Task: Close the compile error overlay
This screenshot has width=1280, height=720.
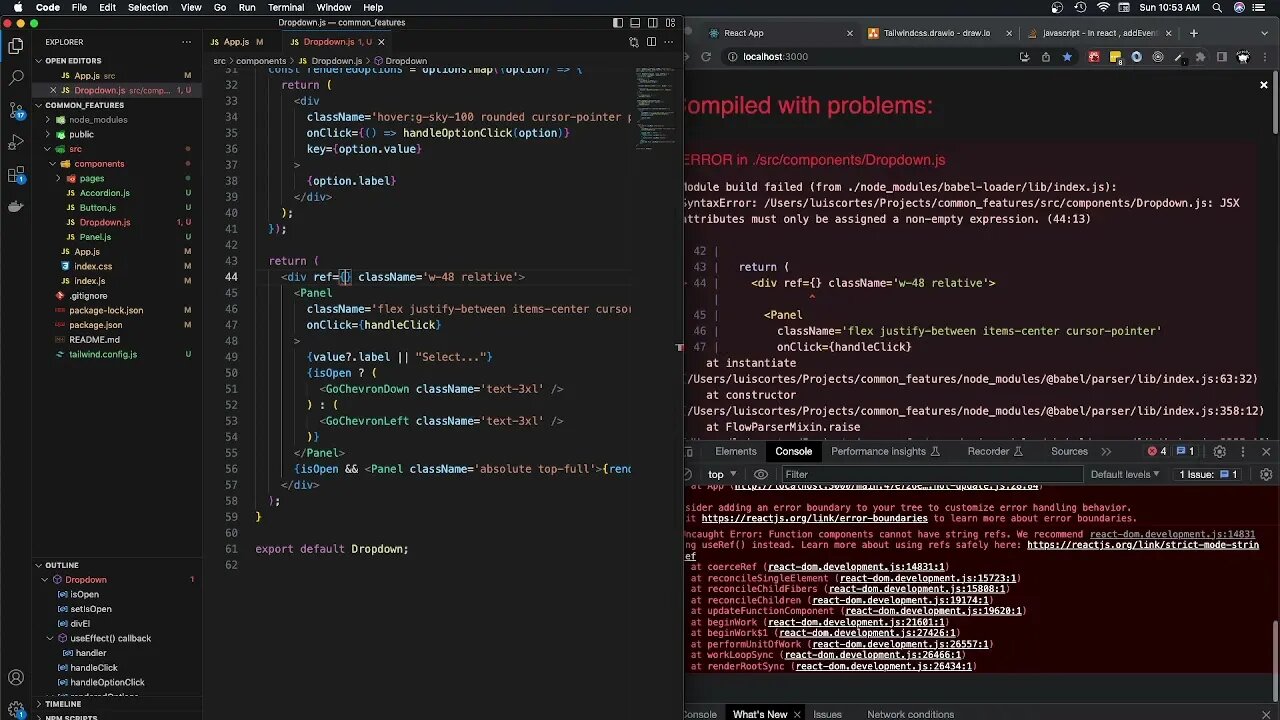Action: (x=1264, y=85)
